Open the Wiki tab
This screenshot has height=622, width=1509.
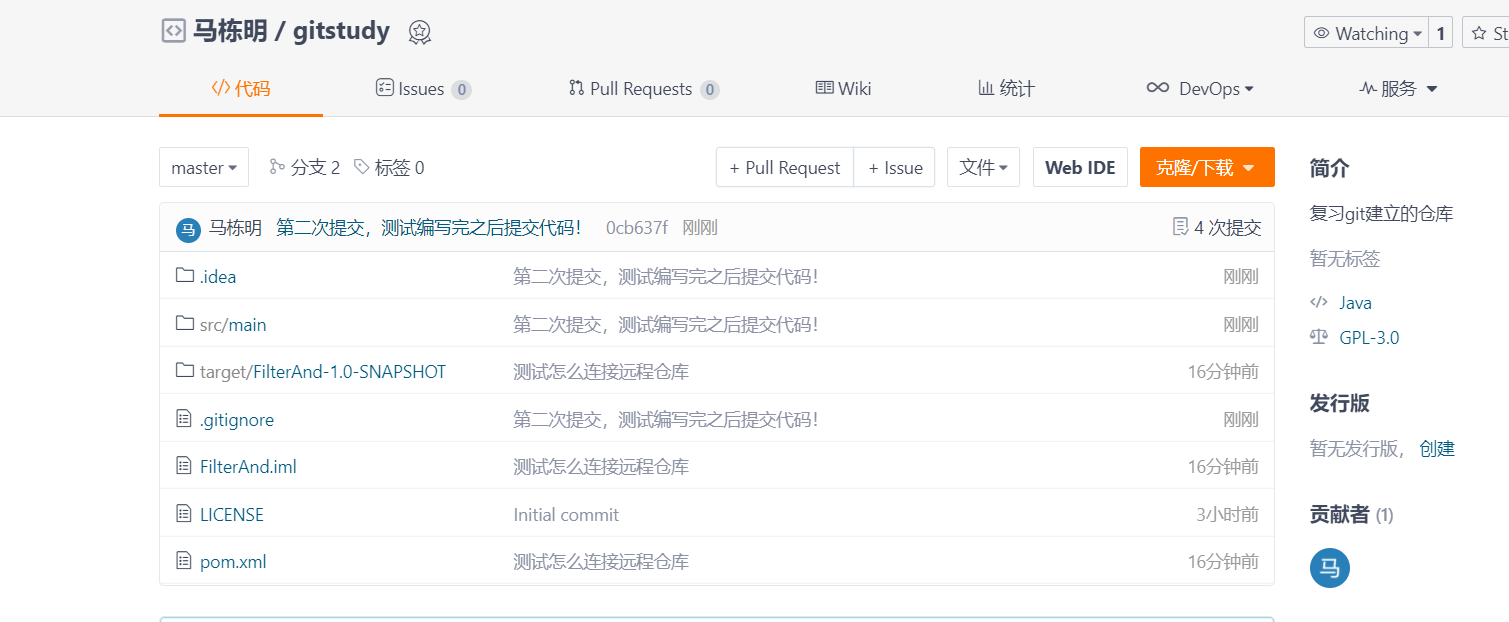[x=843, y=88]
